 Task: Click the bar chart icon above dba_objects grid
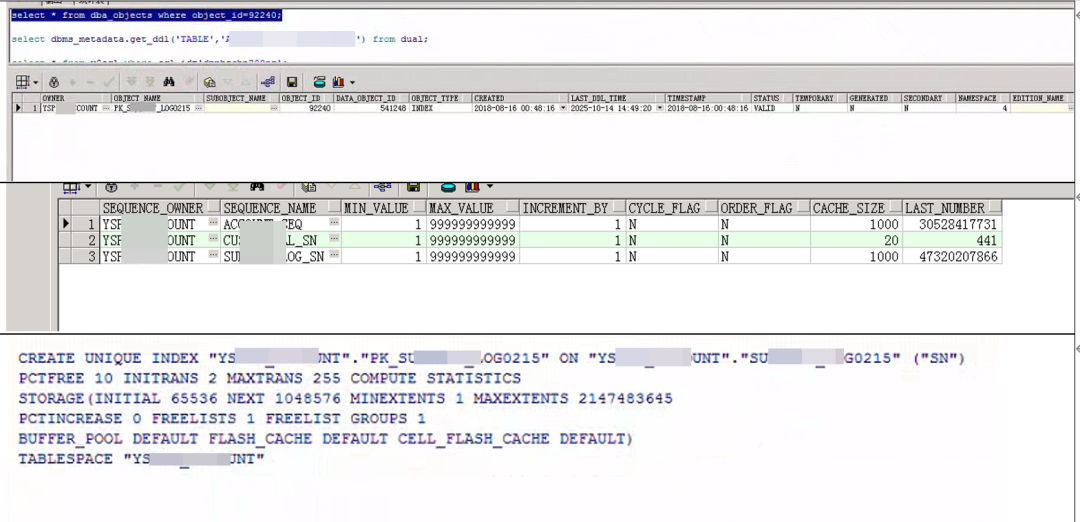coord(338,83)
